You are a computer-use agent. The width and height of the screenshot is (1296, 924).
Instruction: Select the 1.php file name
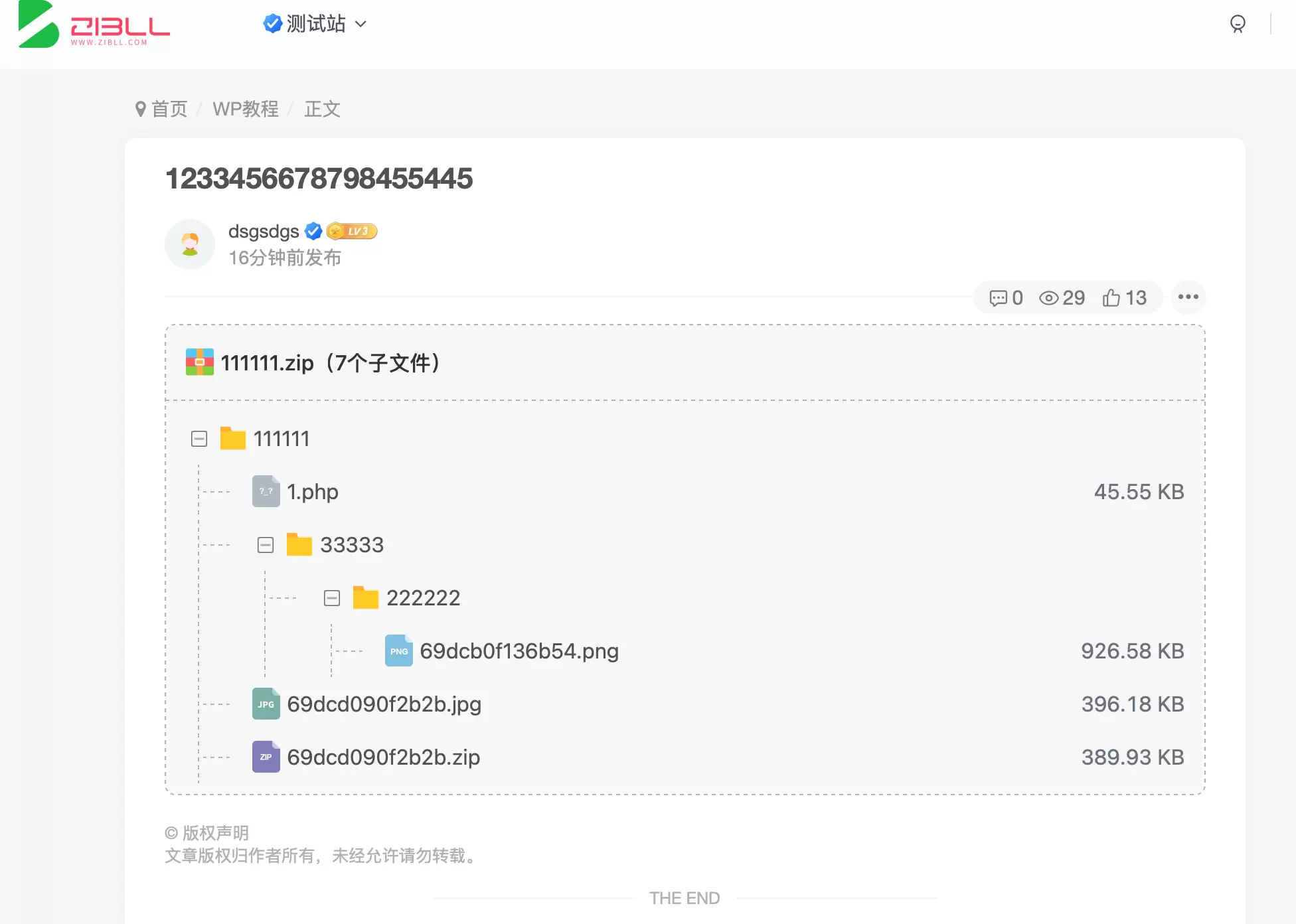click(313, 492)
